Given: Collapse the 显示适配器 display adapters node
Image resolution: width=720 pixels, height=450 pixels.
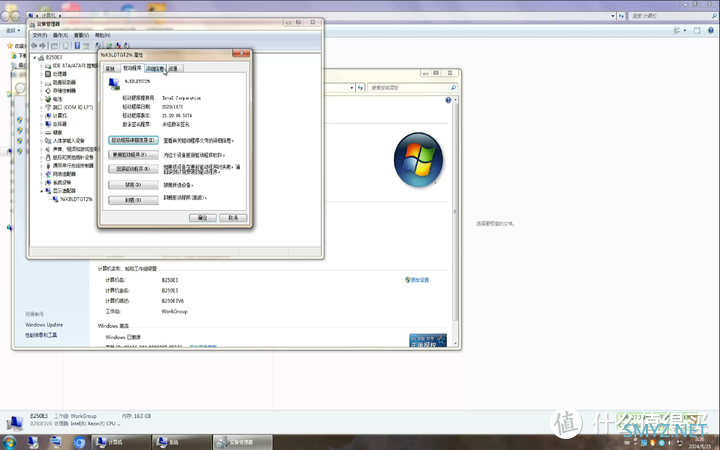Looking at the screenshot, I should pos(41,191).
